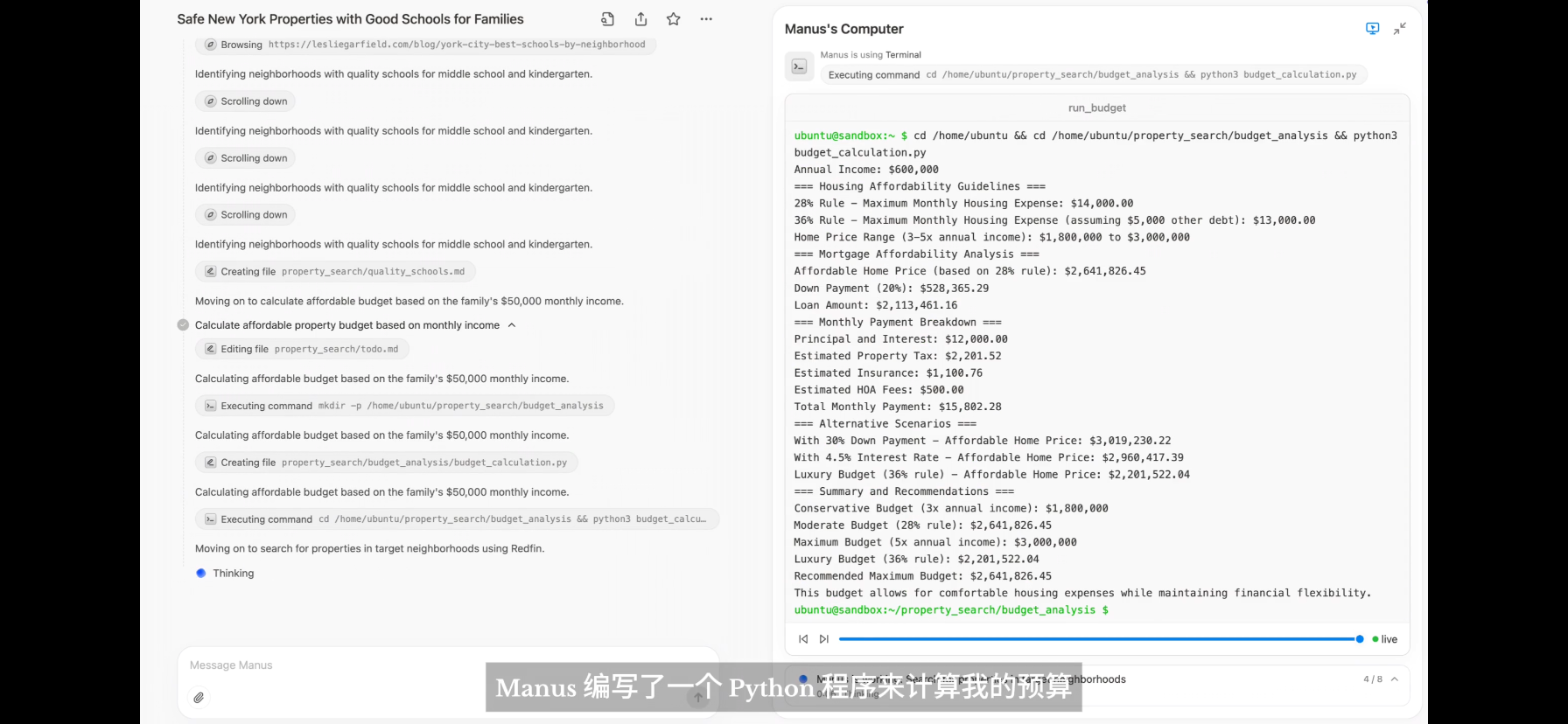Viewport: 1568px width, 724px height.
Task: Click the Message Manus input field
Action: pos(448,665)
